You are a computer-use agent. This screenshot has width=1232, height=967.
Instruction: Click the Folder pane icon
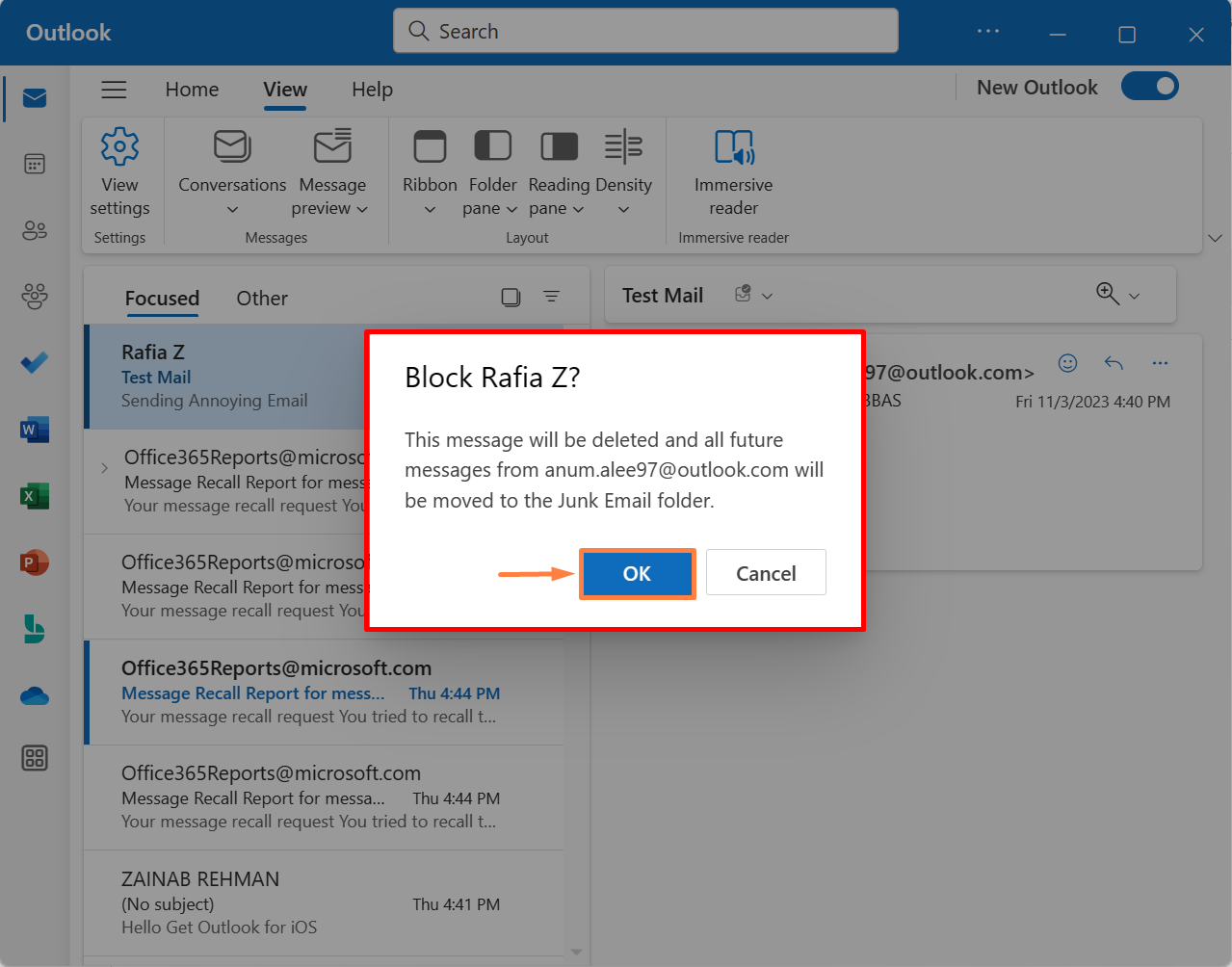493,146
